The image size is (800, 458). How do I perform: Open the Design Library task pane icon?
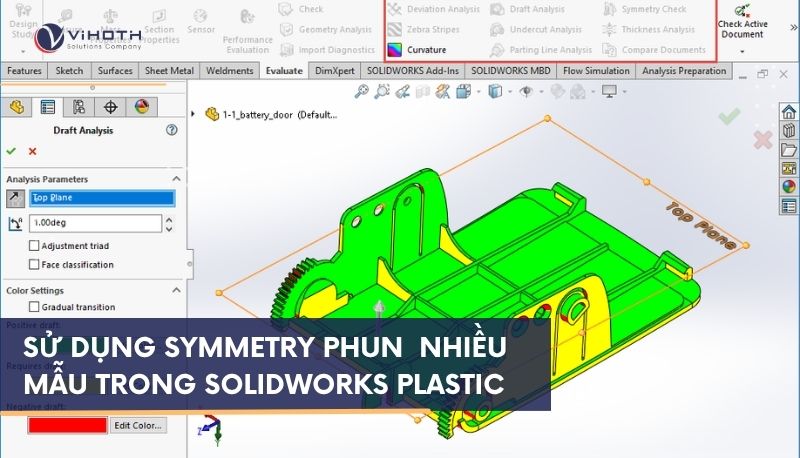[x=789, y=131]
